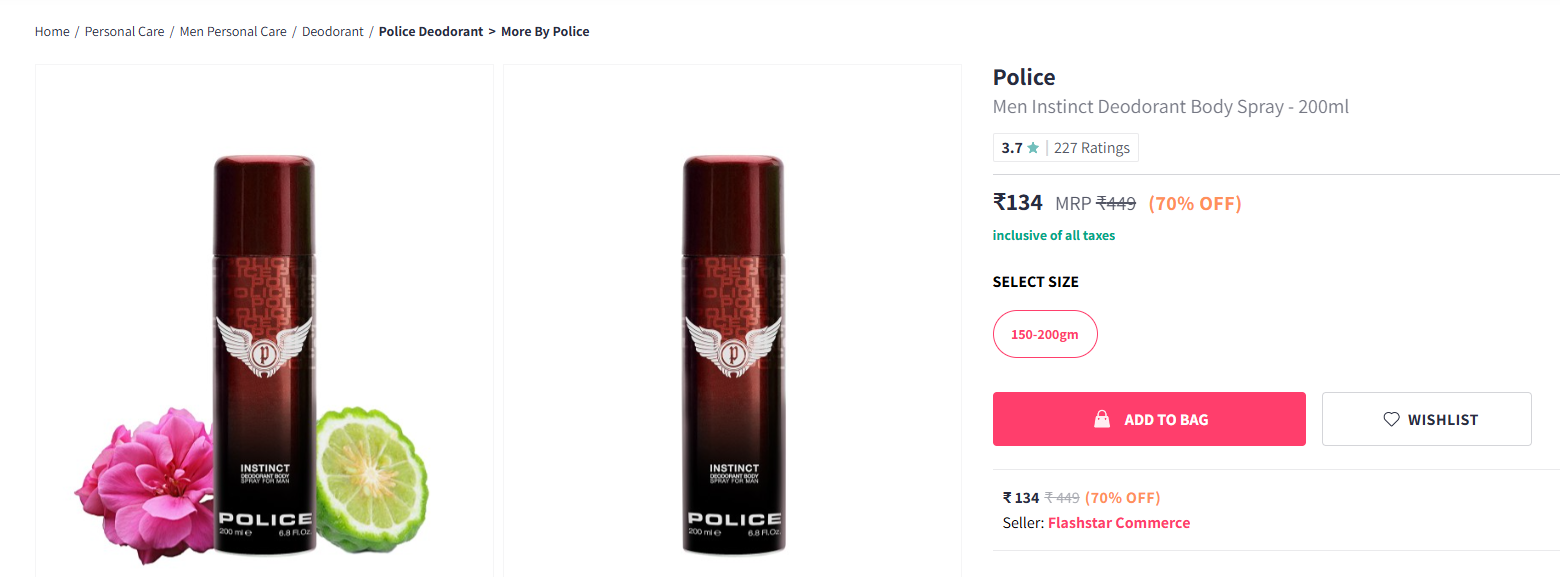
Task: Navigate to Men Personal Care breadcrumb
Action: click(x=233, y=32)
